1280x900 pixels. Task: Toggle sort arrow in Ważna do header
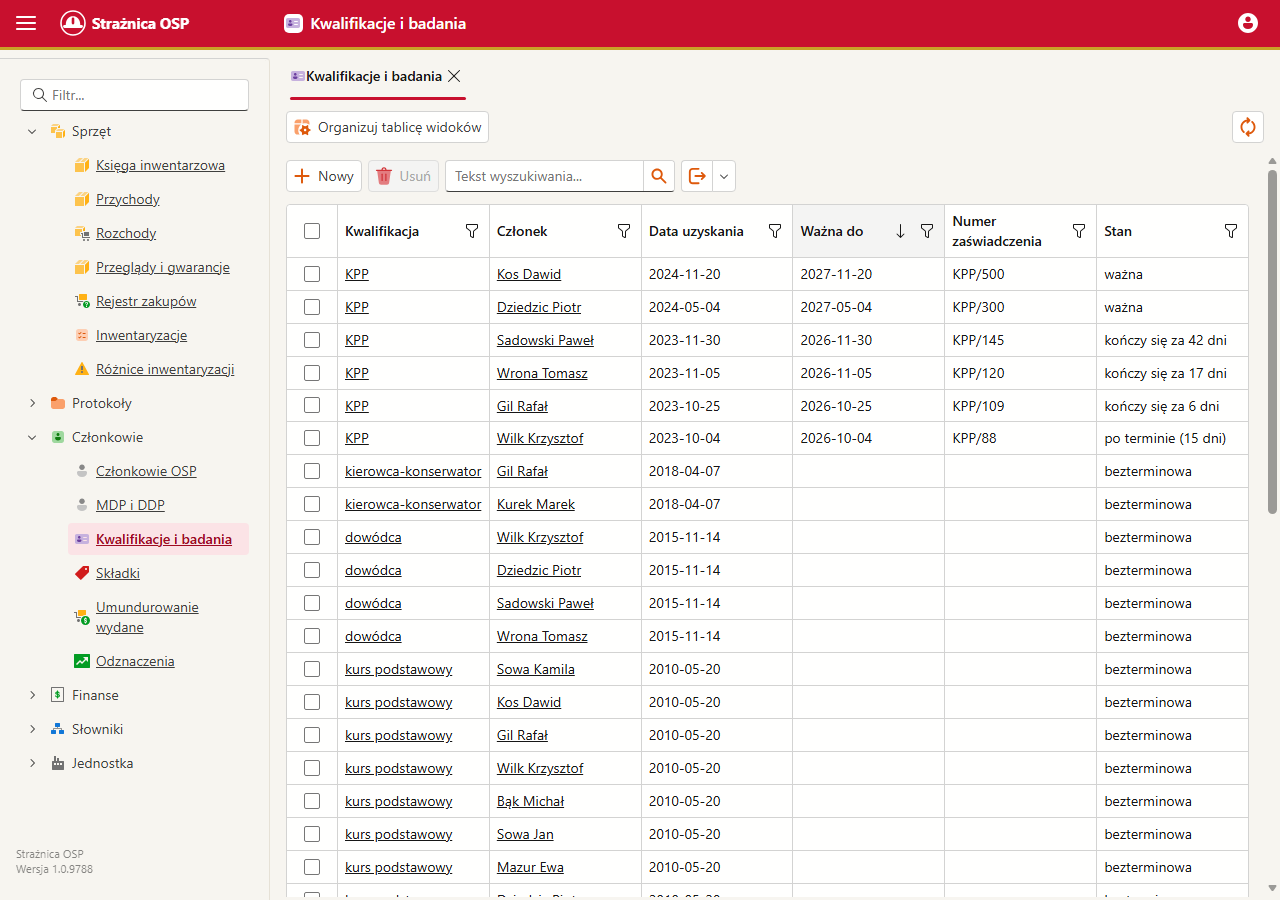(900, 231)
